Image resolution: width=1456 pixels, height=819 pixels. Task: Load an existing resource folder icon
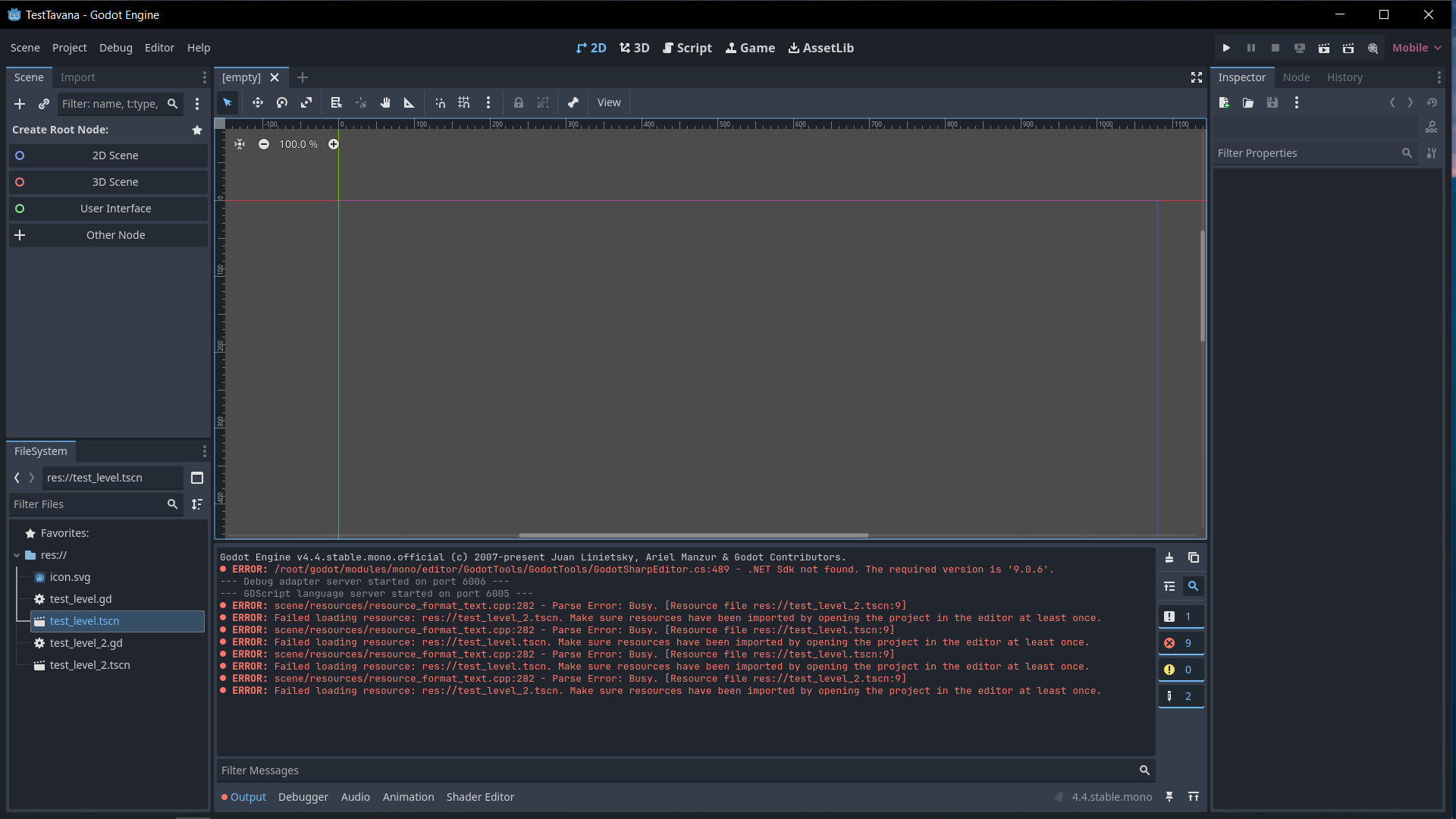click(1248, 102)
